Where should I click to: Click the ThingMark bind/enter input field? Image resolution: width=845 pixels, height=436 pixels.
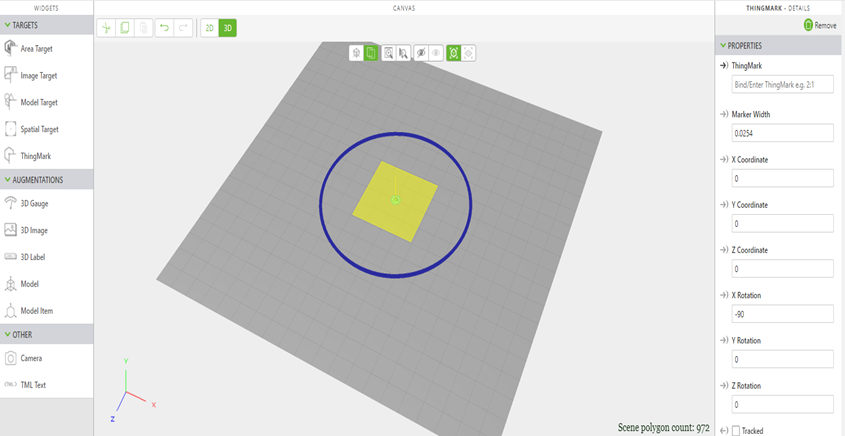tap(782, 85)
